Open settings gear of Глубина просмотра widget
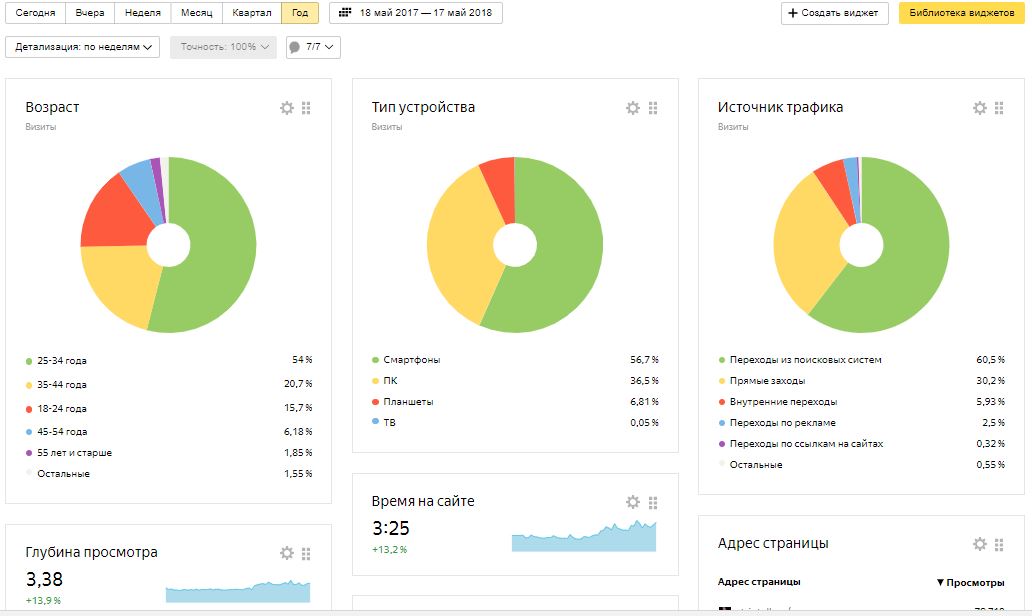 287,553
